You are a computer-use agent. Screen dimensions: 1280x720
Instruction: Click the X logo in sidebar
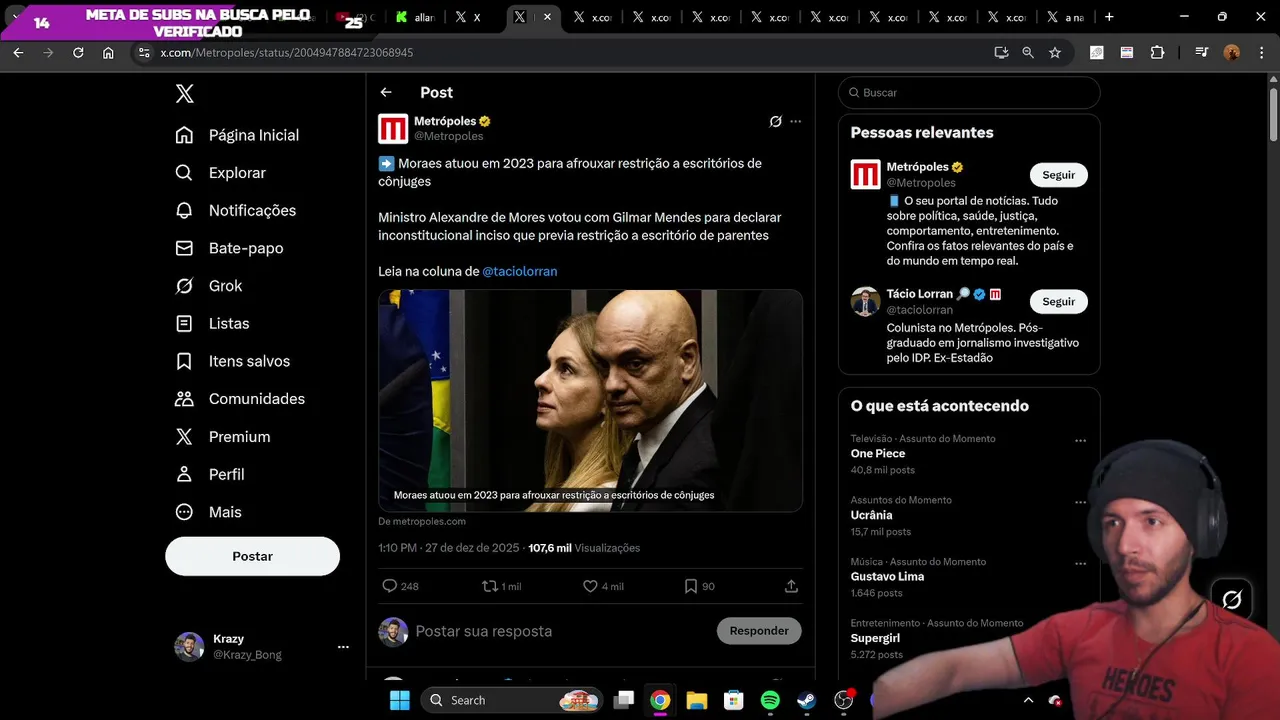(x=185, y=94)
